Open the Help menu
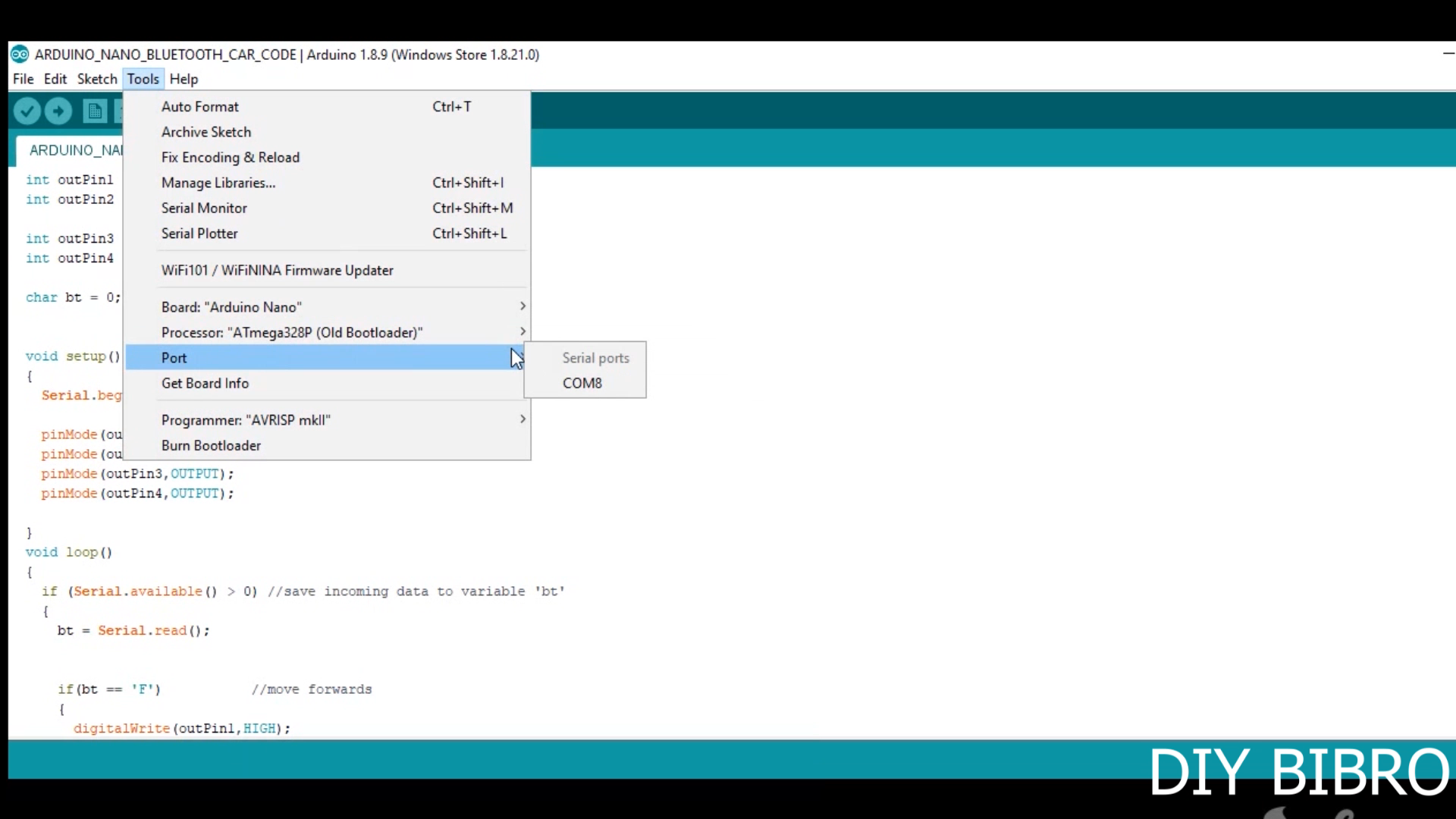This screenshot has width=1456, height=819. pos(184,79)
